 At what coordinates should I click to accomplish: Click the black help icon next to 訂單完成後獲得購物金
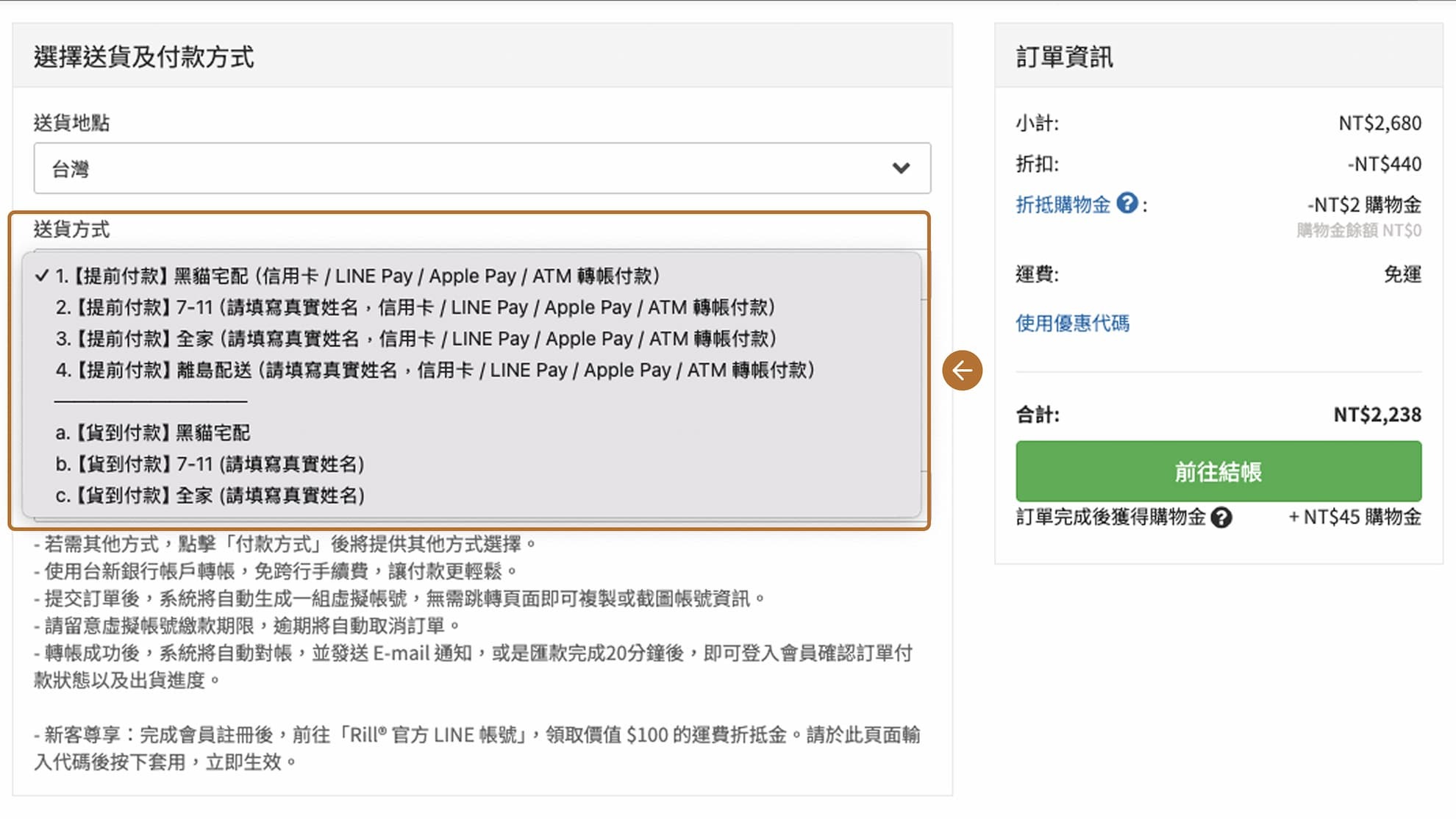point(1223,518)
